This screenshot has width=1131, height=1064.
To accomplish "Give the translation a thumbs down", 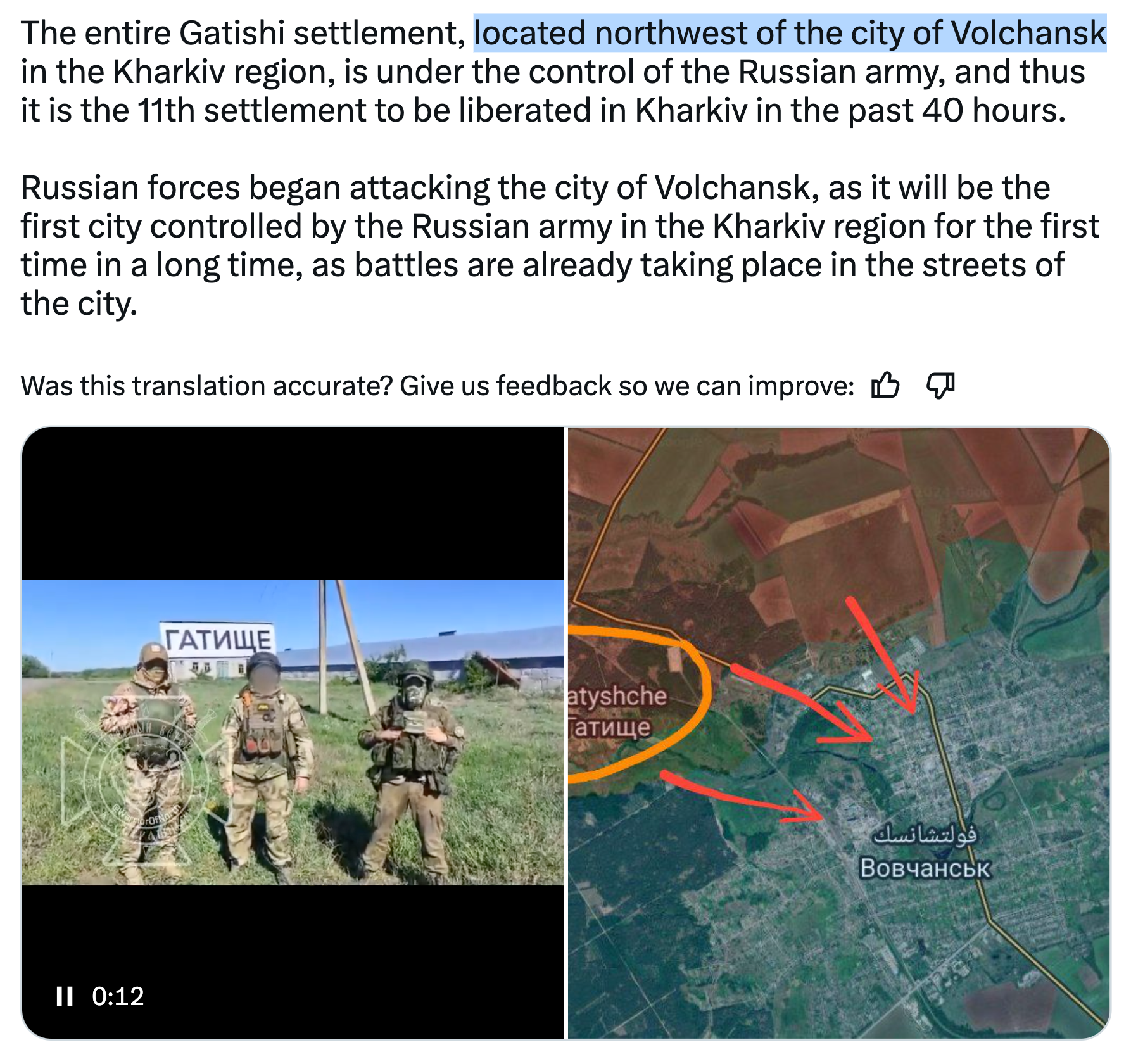I will pyautogui.click(x=940, y=385).
